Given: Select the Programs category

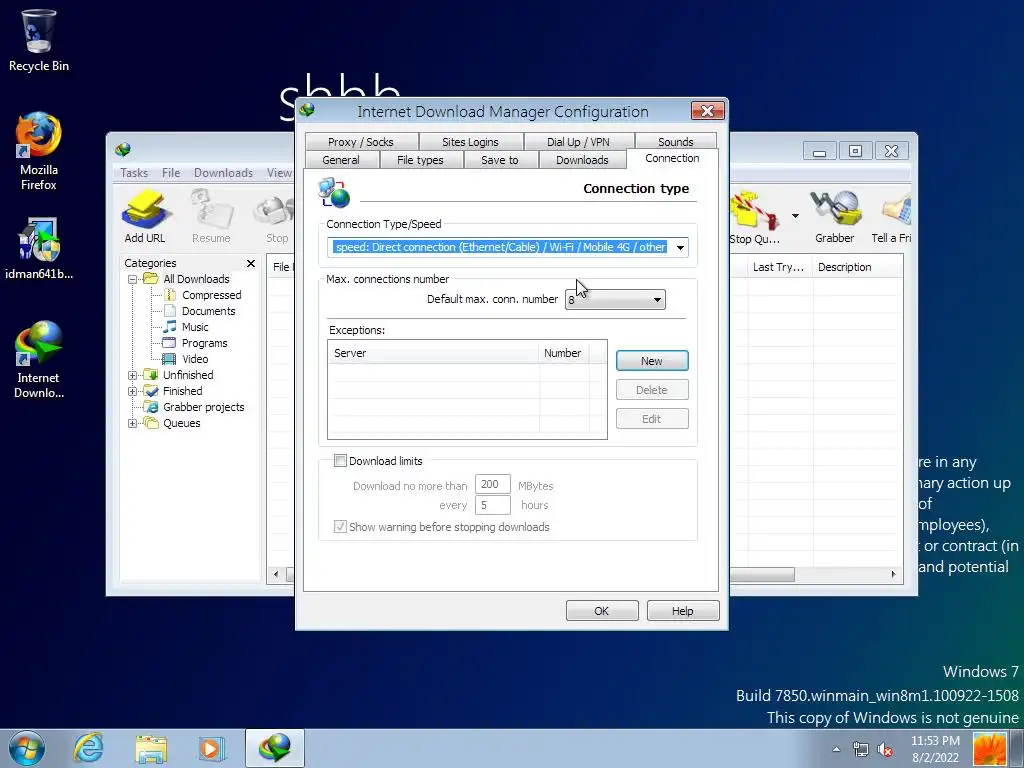Looking at the screenshot, I should click(x=204, y=344).
